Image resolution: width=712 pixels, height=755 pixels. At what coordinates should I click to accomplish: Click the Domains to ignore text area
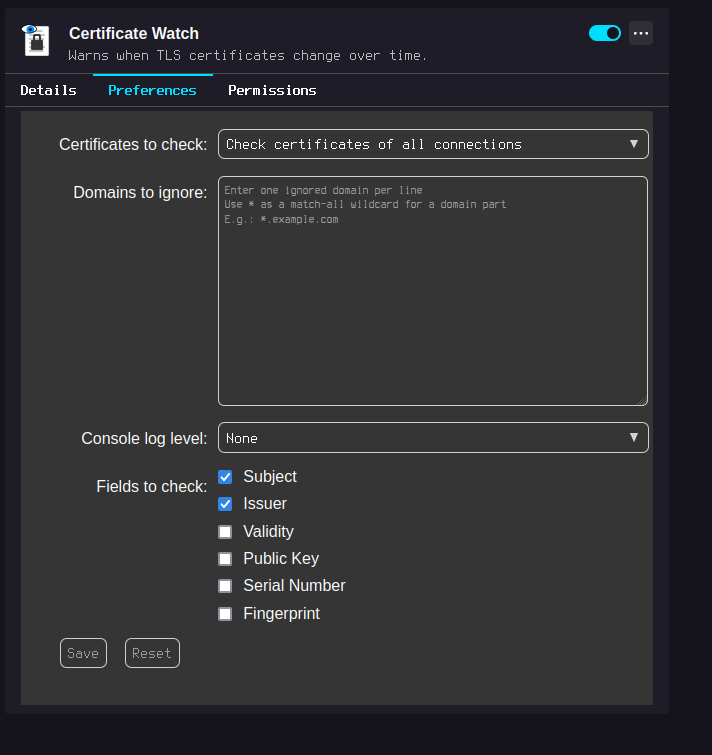tap(432, 290)
